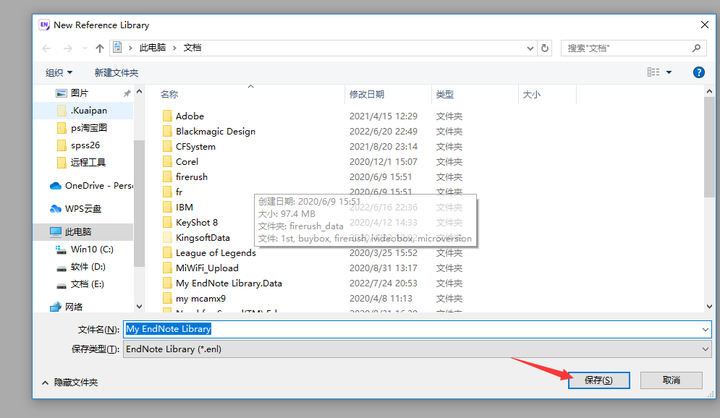The width and height of the screenshot is (720, 418).
Task: Expand the address bar history dropdown
Action: (x=530, y=48)
